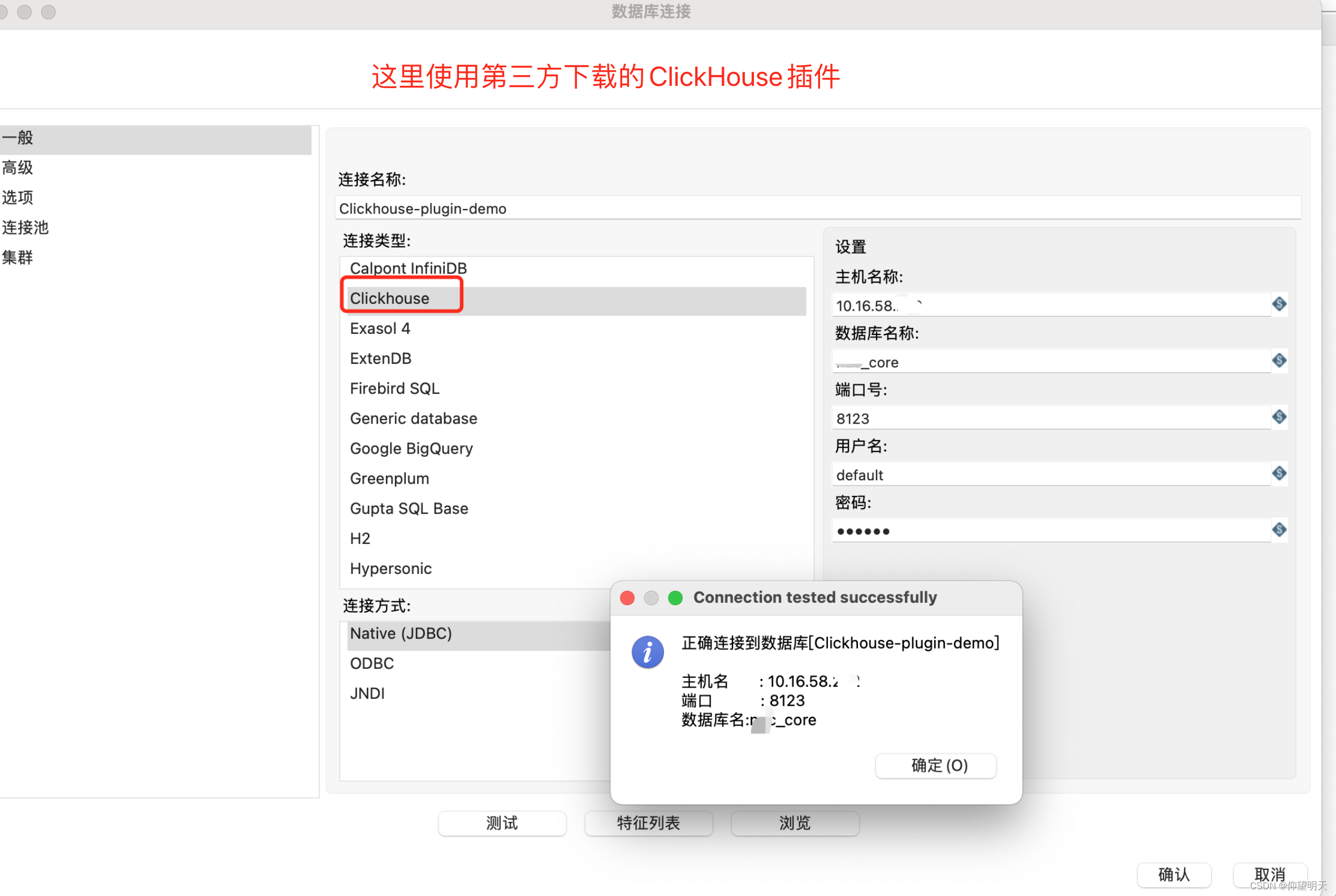Click the 确认 confirm button
Image resolution: width=1336 pixels, height=896 pixels.
1174,875
